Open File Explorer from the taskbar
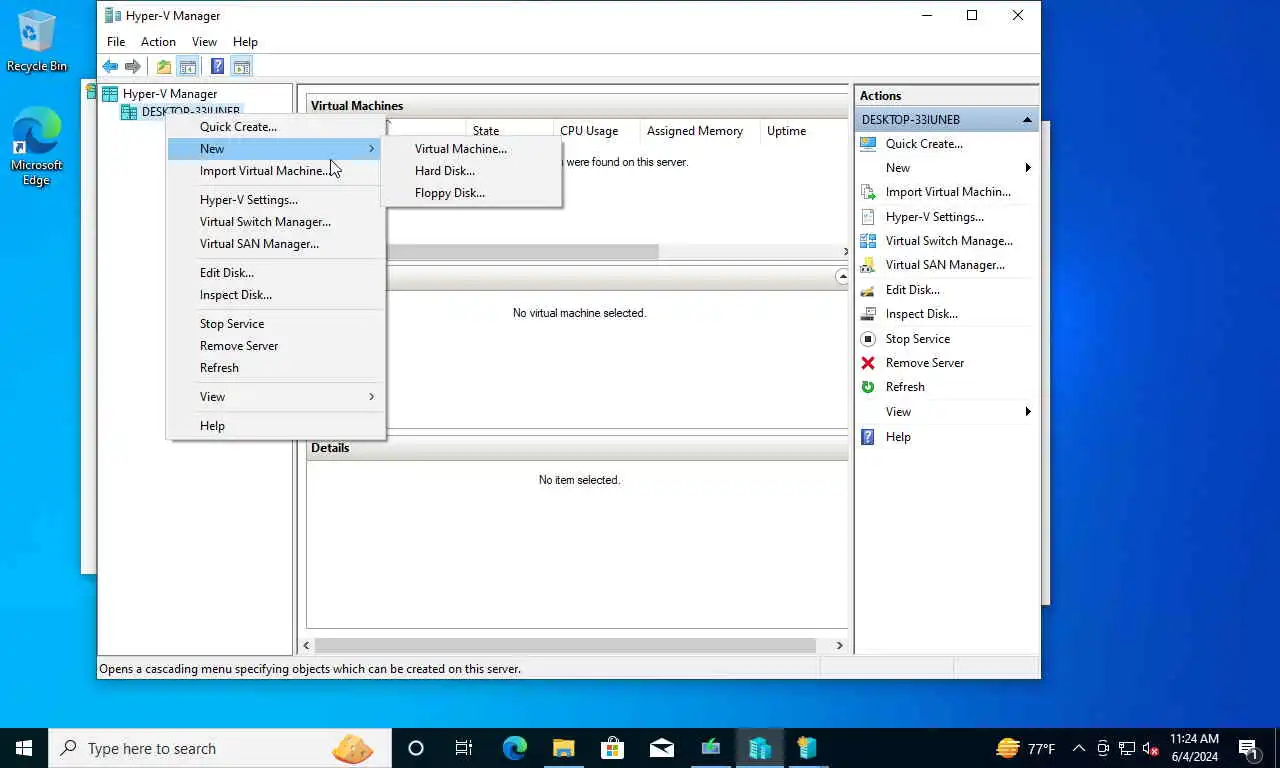The height and width of the screenshot is (768, 1280). pyautogui.click(x=563, y=748)
